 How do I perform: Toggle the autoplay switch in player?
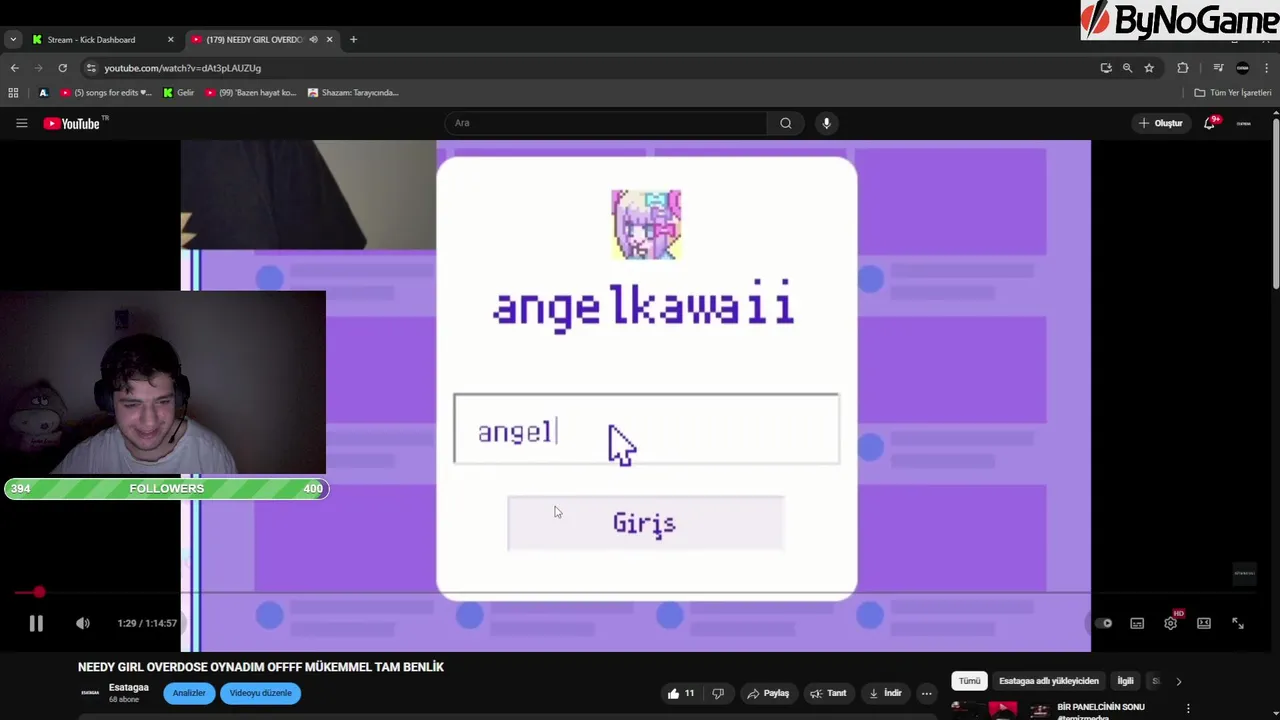pos(1103,623)
